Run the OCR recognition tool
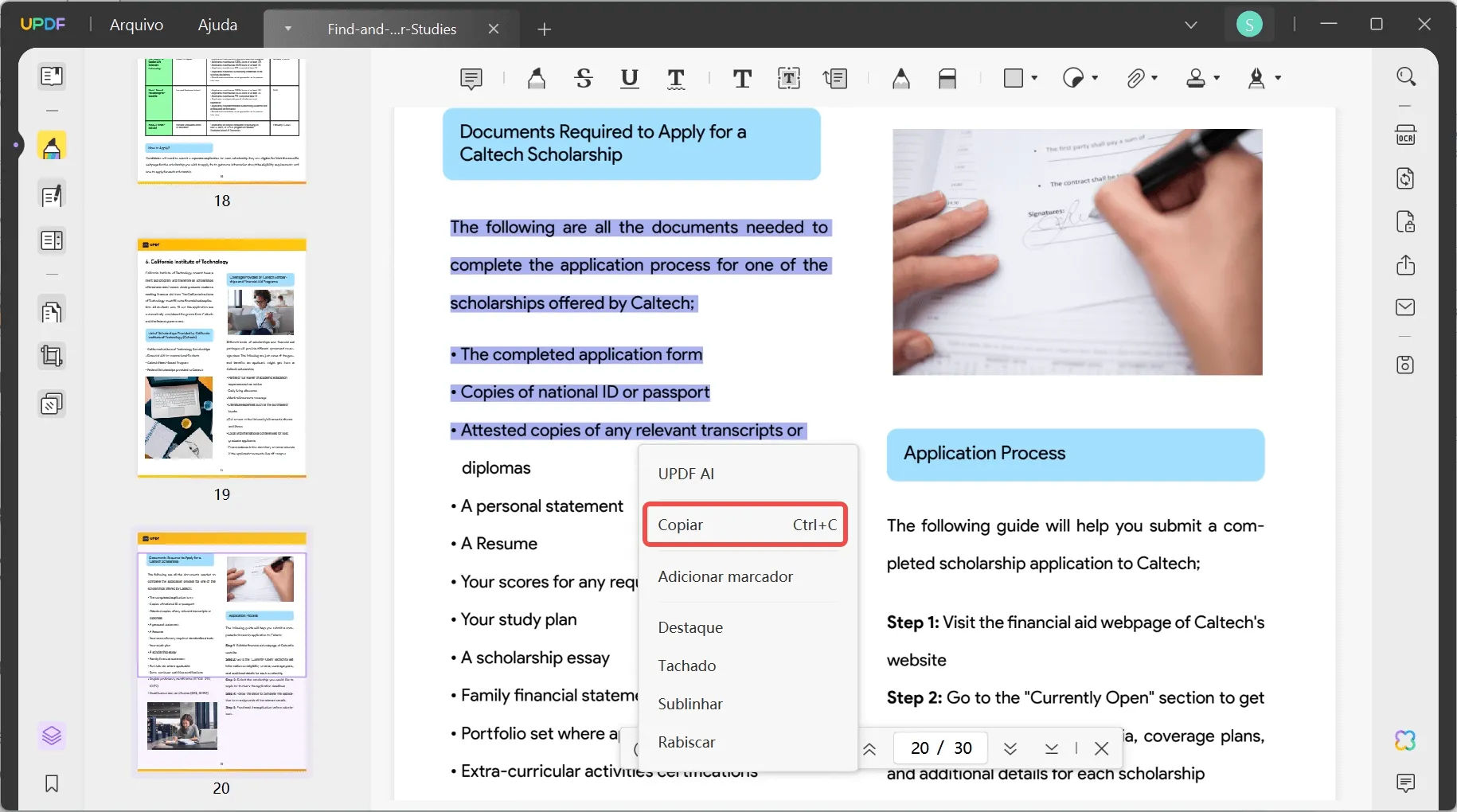 1406,135
